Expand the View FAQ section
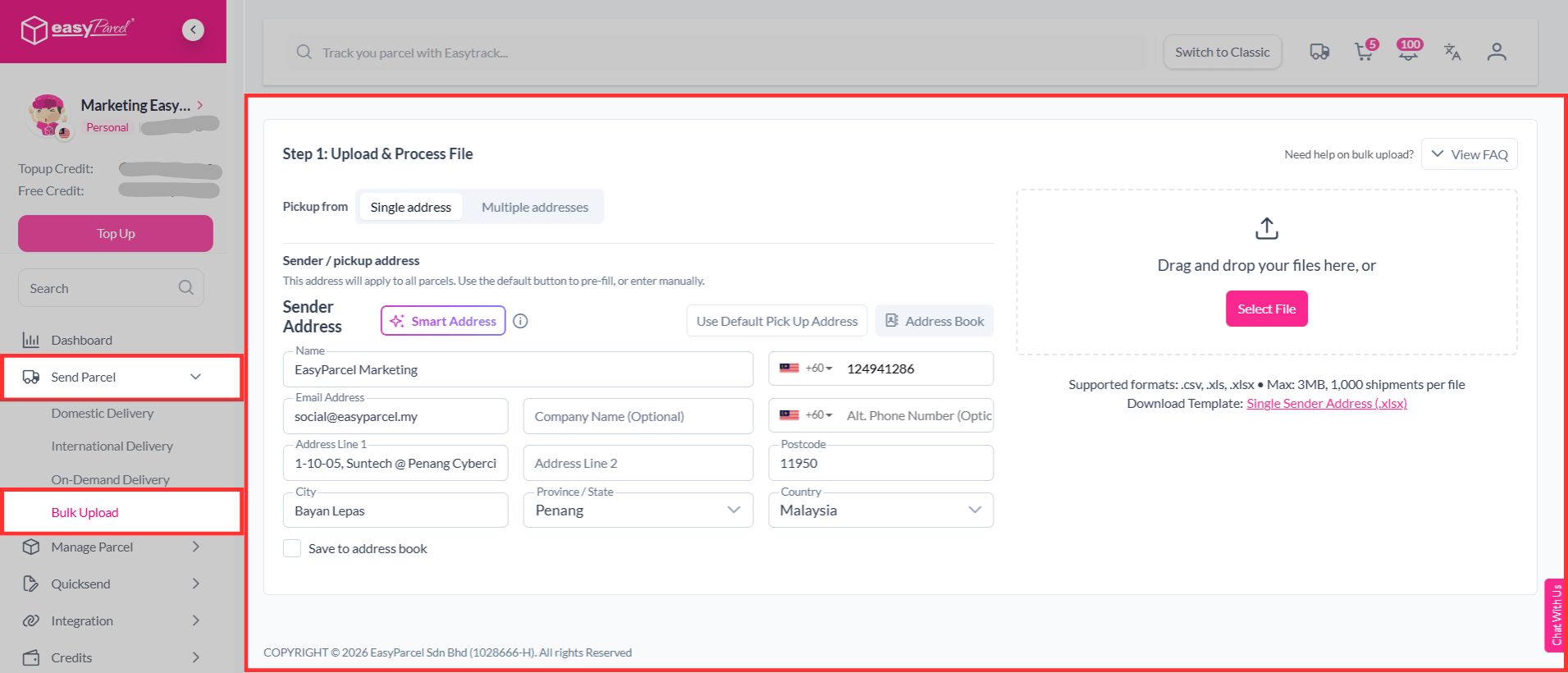The image size is (1568, 673). tap(1469, 154)
